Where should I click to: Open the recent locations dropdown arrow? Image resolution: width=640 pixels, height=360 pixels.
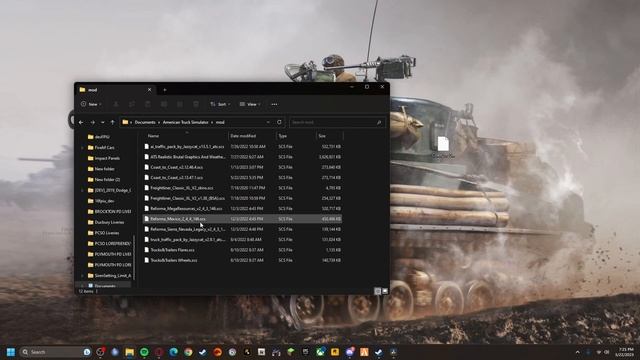point(102,122)
